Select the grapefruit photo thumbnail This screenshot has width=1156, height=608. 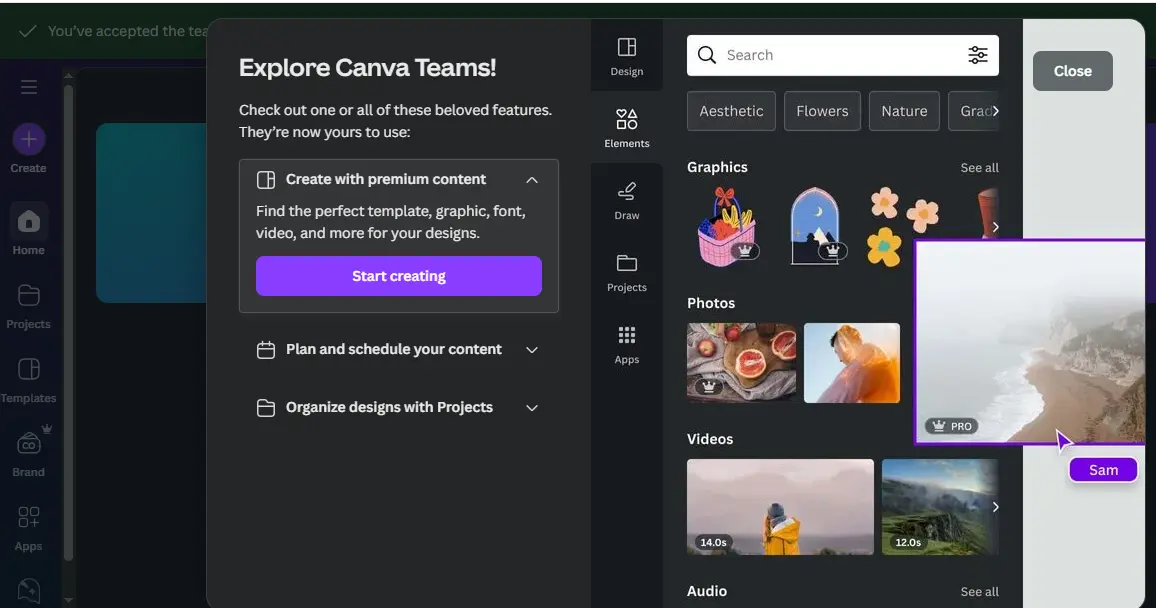click(741, 363)
